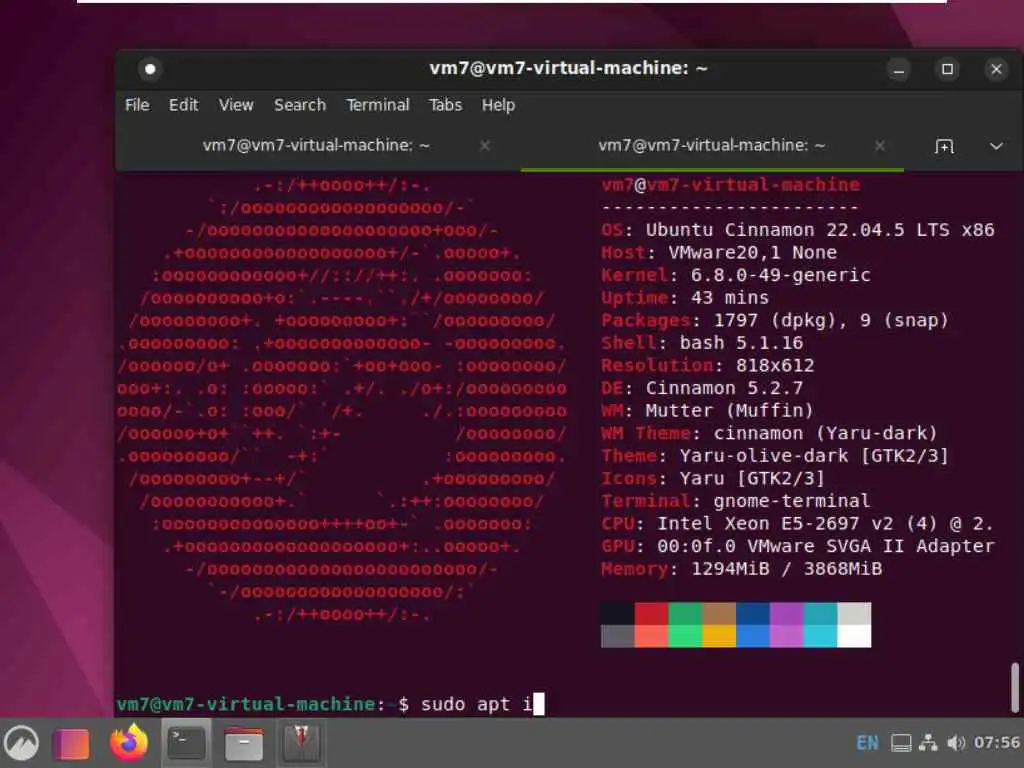Open the File menu
This screenshot has width=1024, height=768.
pos(137,105)
